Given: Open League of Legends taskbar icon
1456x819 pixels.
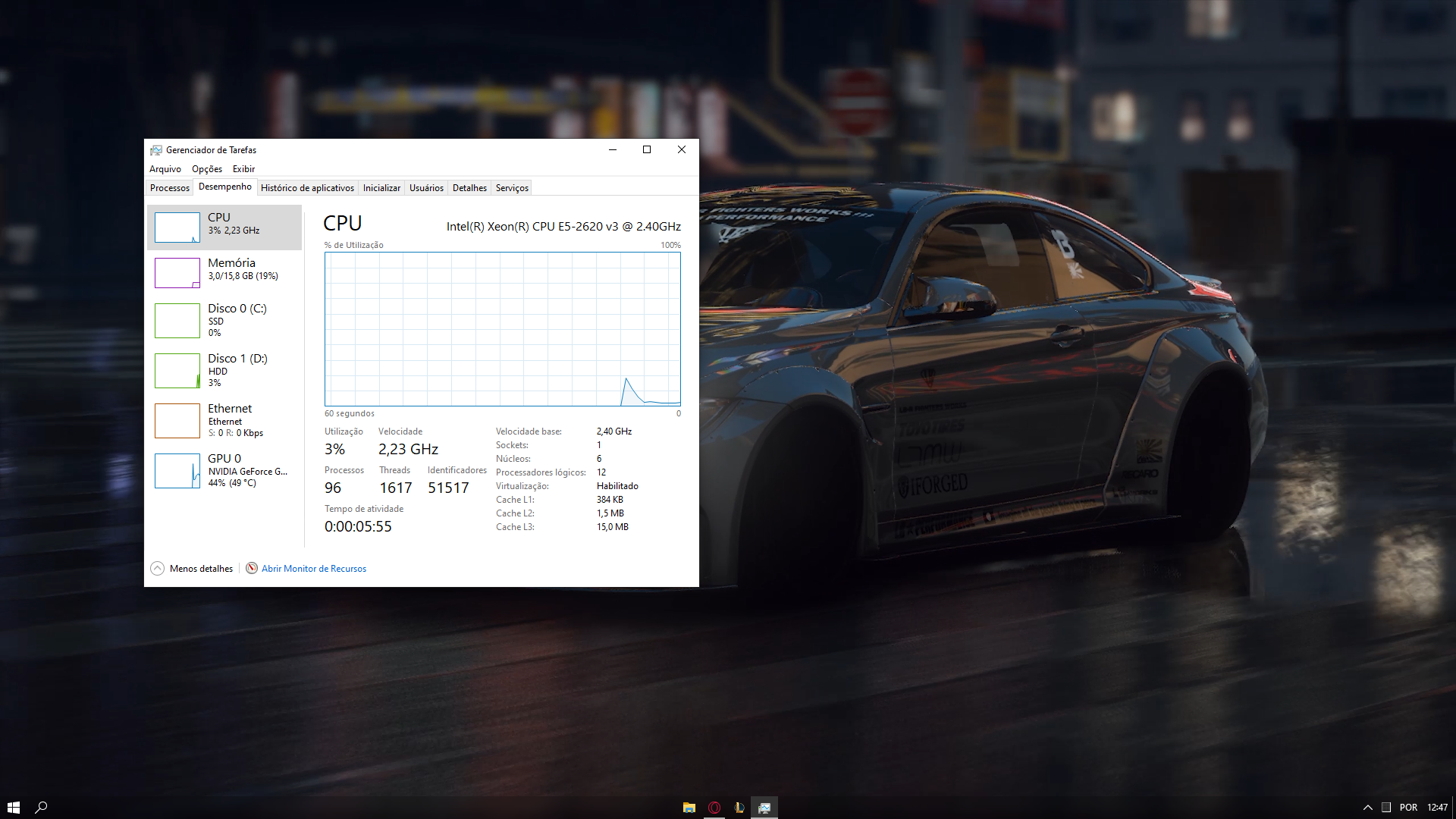Looking at the screenshot, I should click(739, 808).
